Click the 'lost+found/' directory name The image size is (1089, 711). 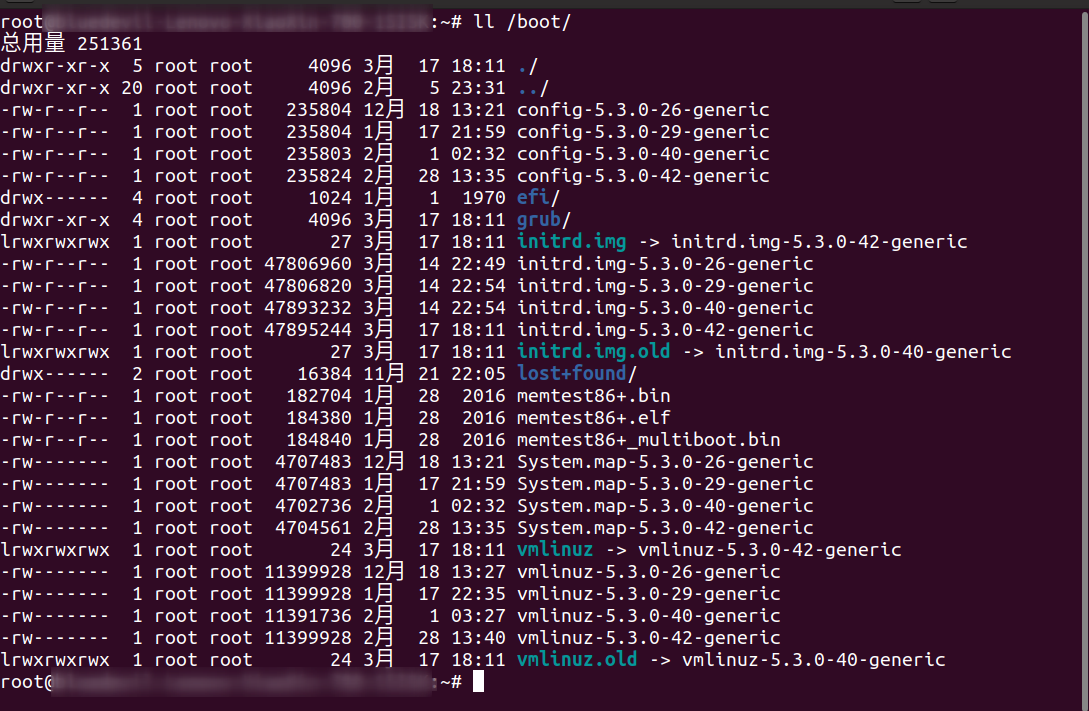pos(577,374)
